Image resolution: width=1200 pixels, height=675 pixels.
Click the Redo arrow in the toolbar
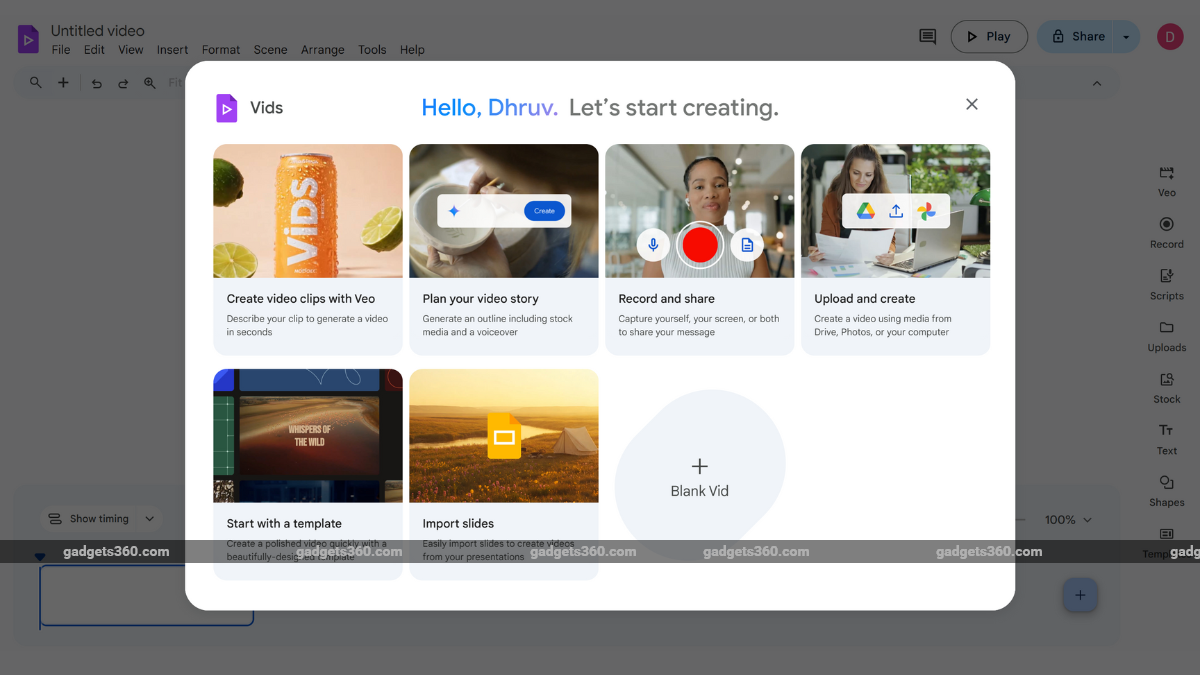[123, 84]
